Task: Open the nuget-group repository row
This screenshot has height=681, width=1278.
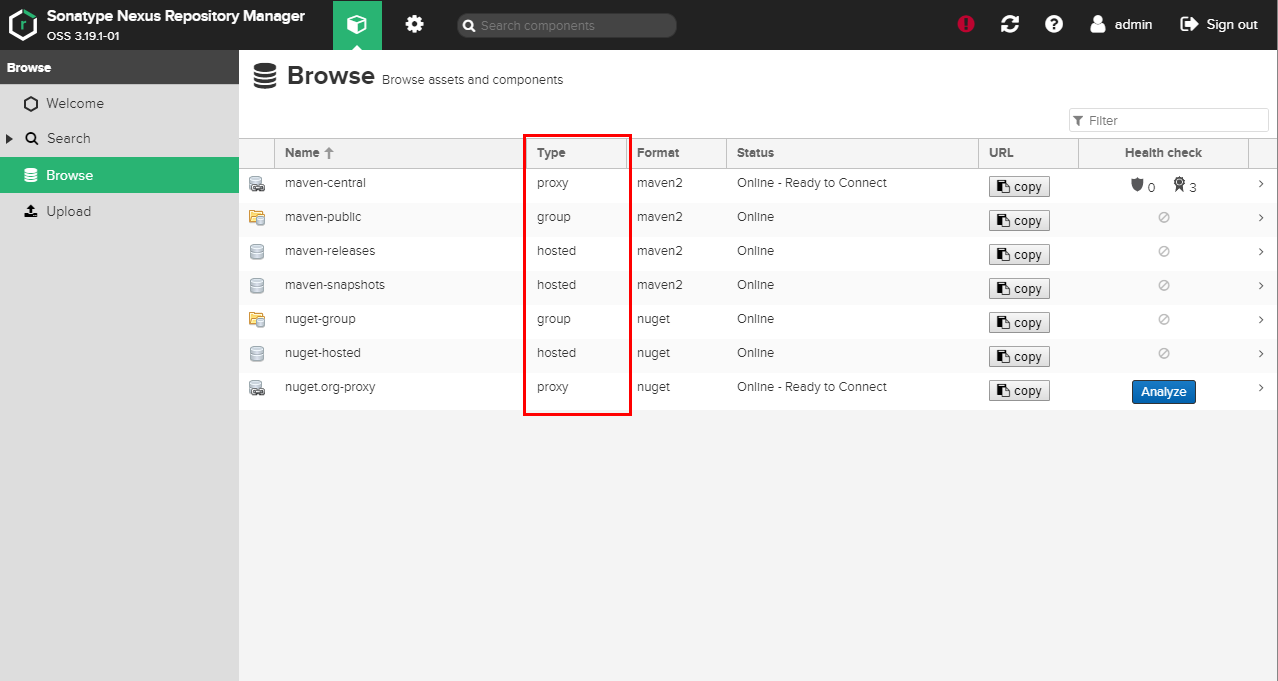Action: pos(758,321)
